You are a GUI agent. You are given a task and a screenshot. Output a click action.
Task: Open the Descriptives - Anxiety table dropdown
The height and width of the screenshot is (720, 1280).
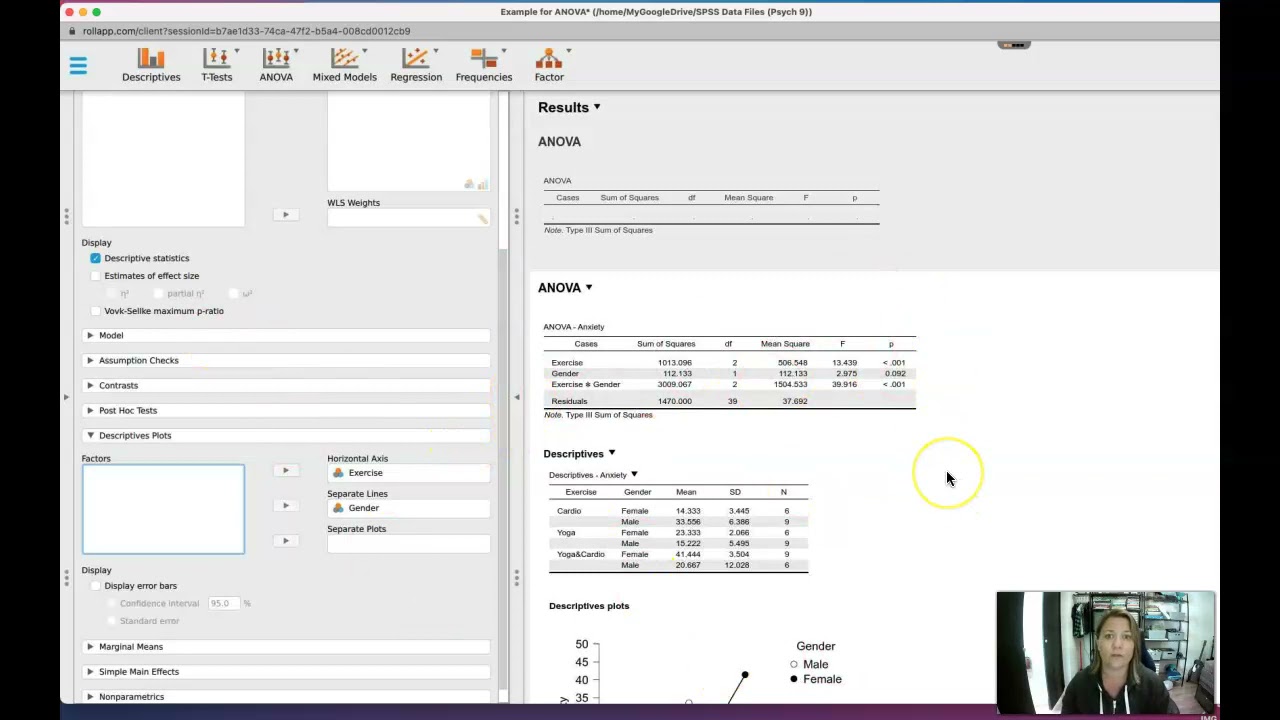(x=634, y=475)
